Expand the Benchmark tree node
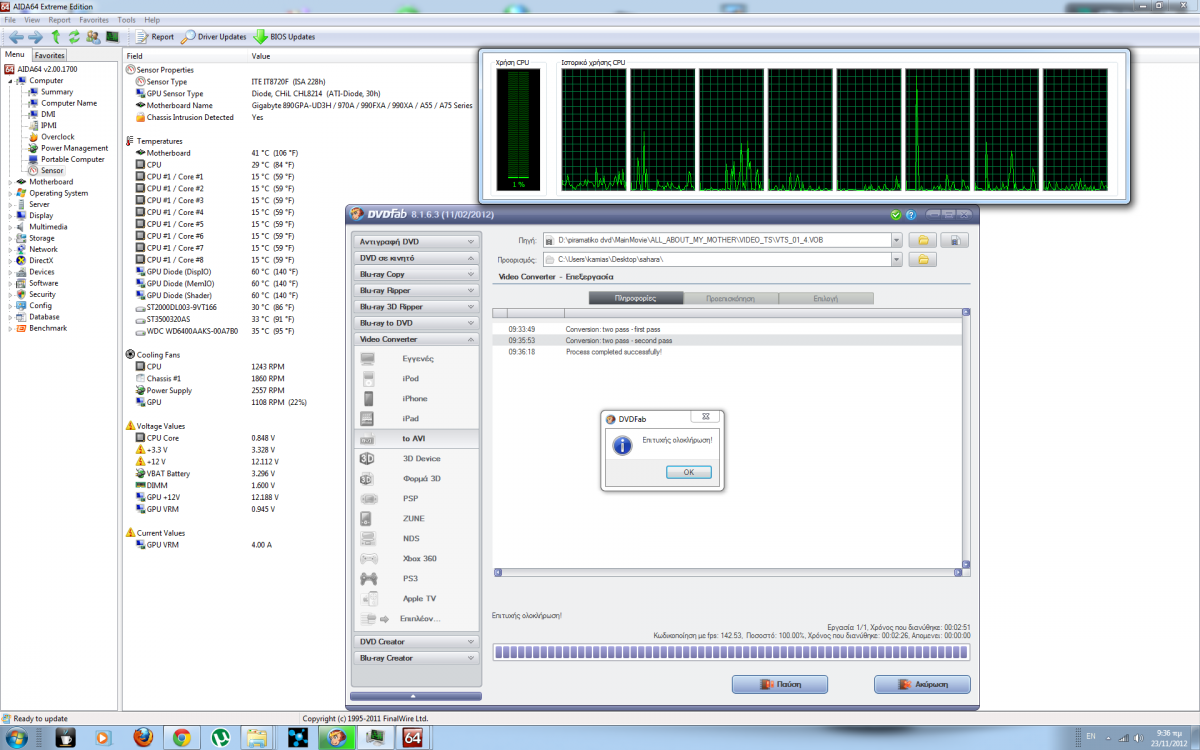This screenshot has height=750, width=1200. click(x=11, y=328)
